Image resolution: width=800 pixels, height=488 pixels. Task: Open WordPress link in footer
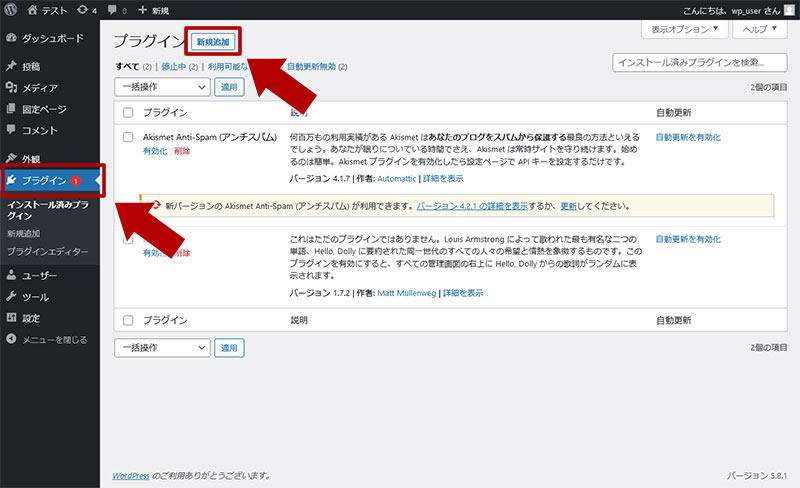coord(131,476)
